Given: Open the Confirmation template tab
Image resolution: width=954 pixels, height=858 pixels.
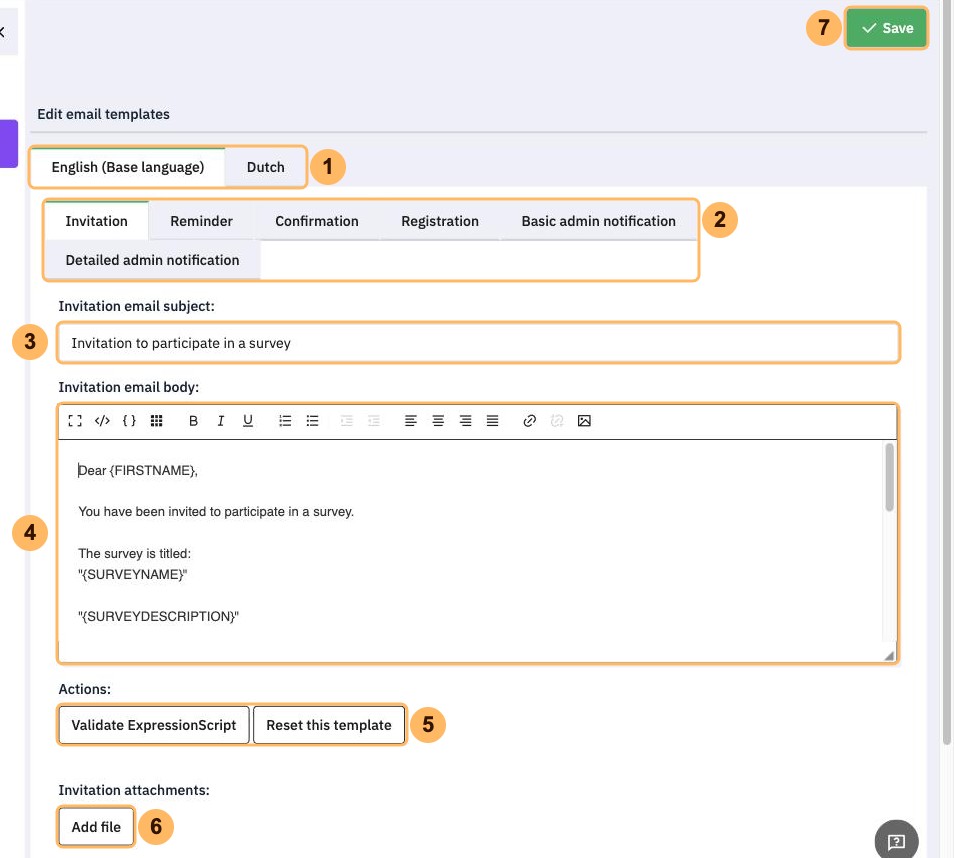Looking at the screenshot, I should click(316, 221).
